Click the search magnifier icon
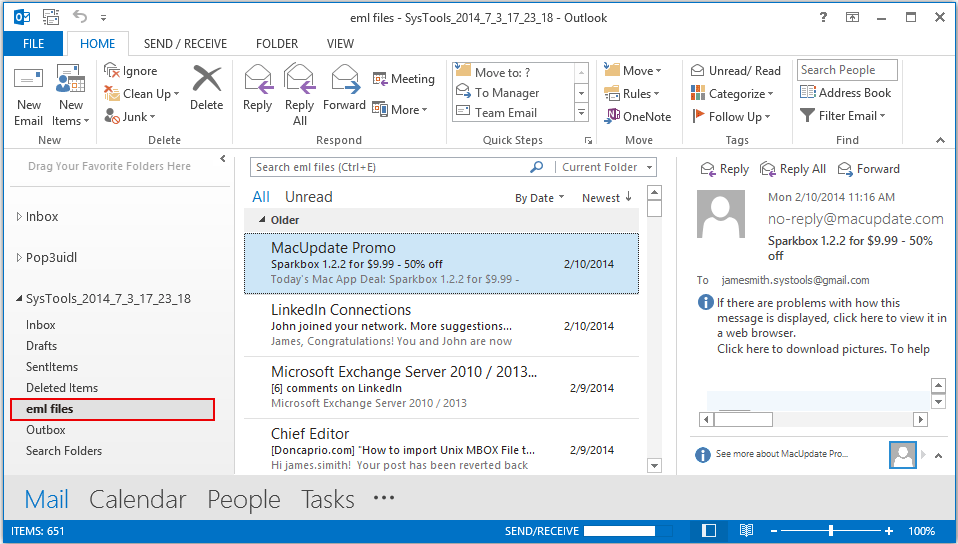 [536, 167]
